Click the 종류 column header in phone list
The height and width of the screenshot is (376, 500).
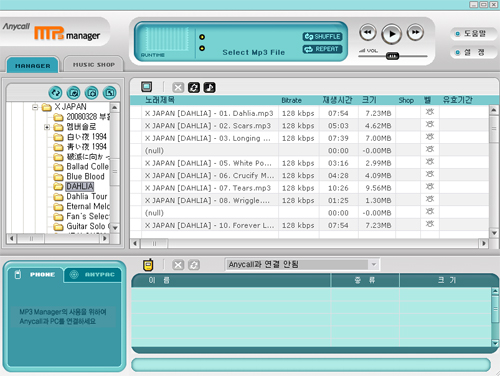365,280
